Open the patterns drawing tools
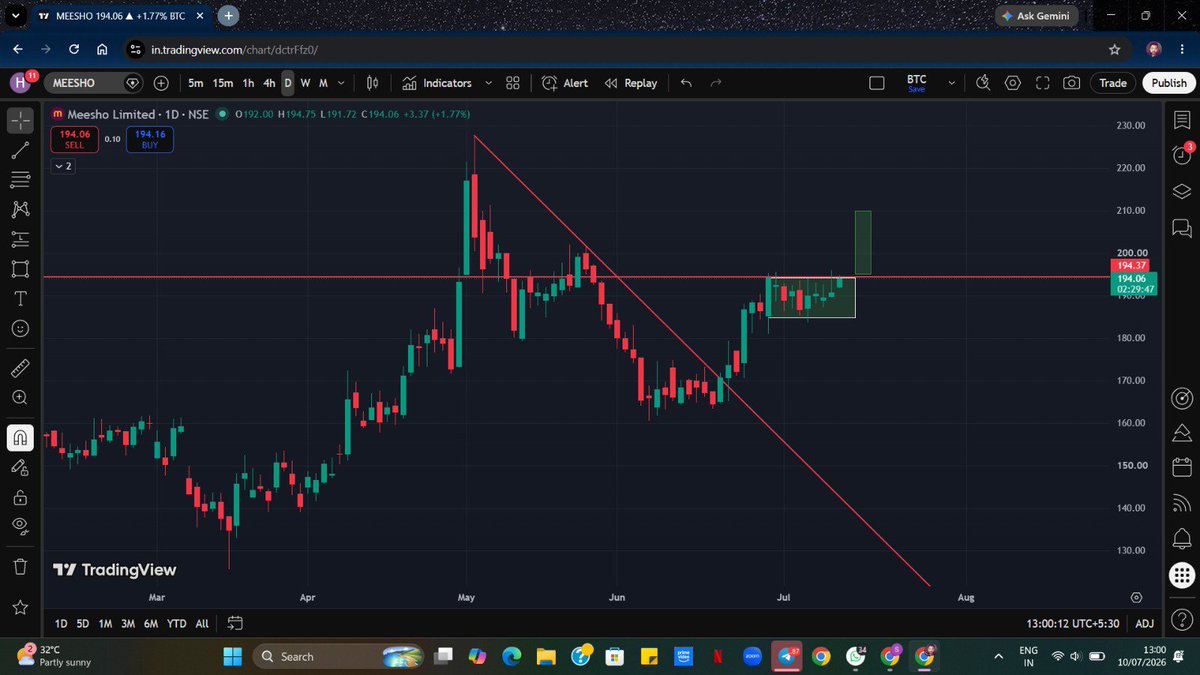The image size is (1200, 675). (20, 209)
